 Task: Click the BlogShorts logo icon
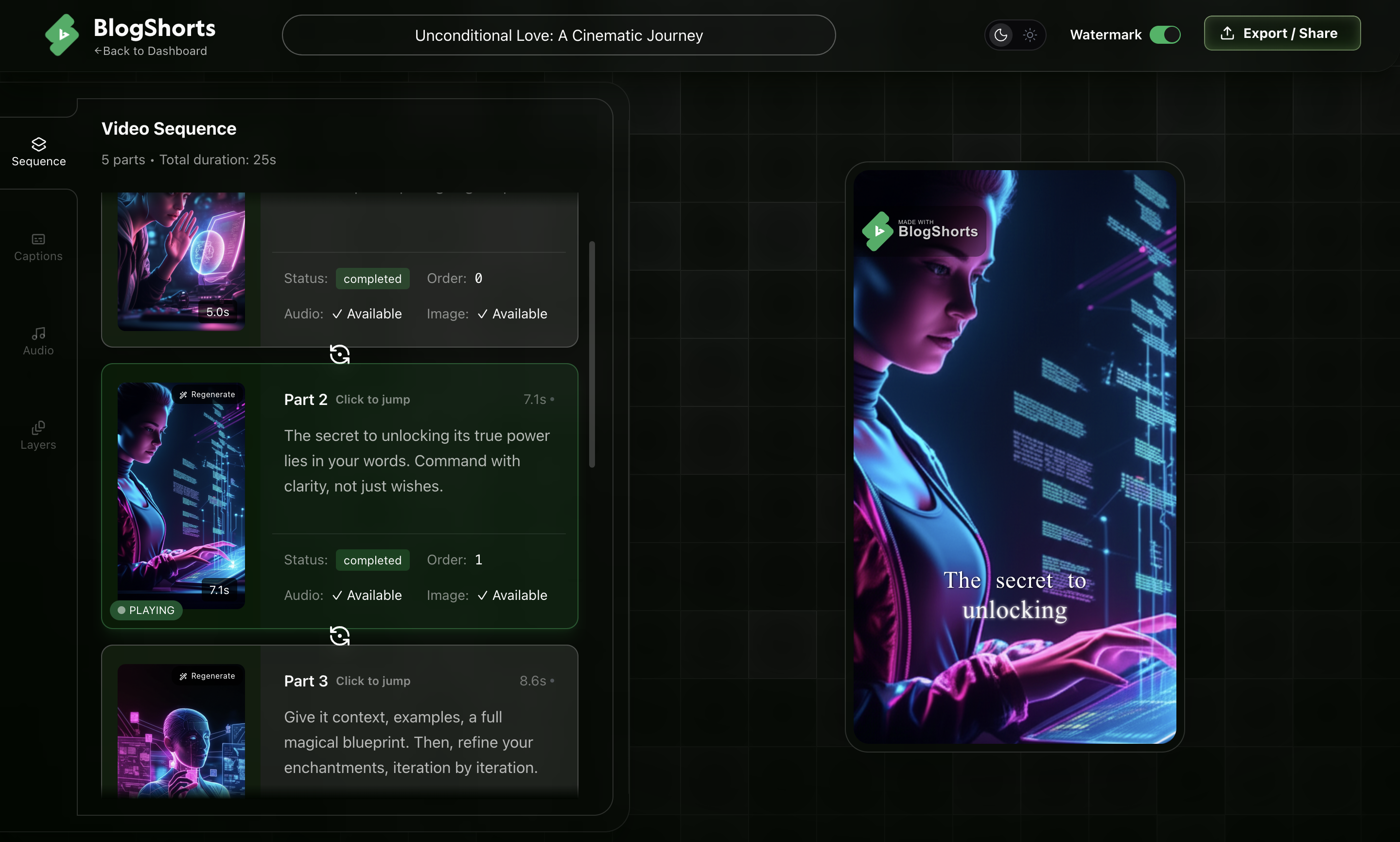[62, 35]
